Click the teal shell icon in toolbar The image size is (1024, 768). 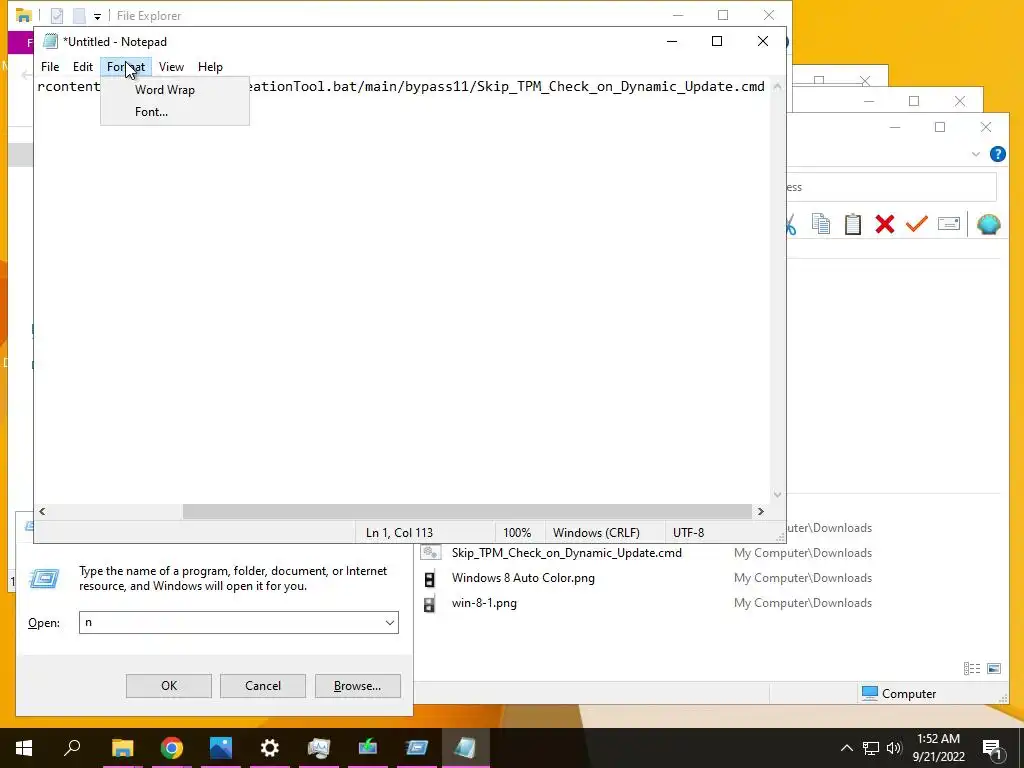[x=989, y=224]
